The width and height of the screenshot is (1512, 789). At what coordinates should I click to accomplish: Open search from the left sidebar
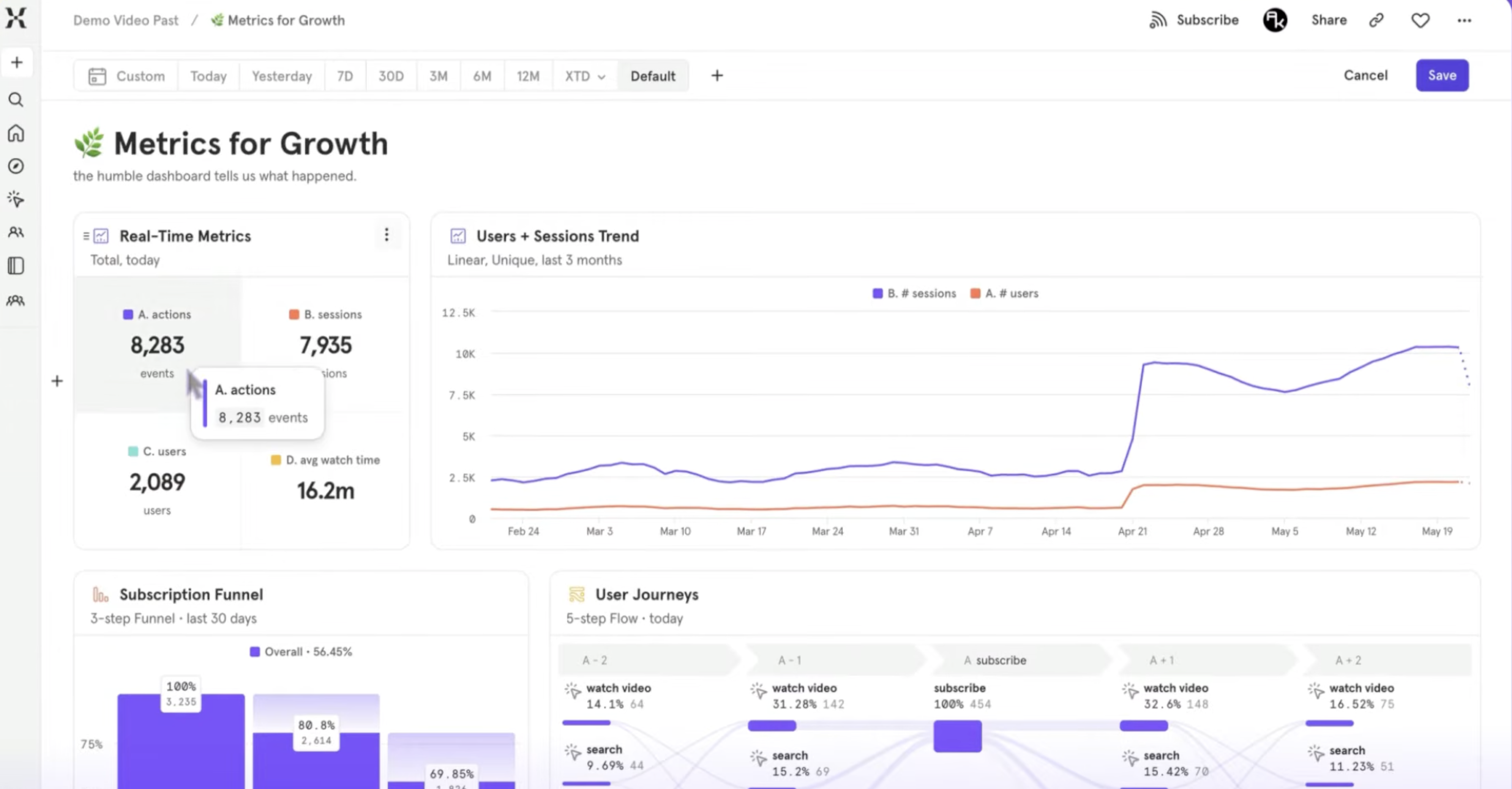tap(16, 100)
